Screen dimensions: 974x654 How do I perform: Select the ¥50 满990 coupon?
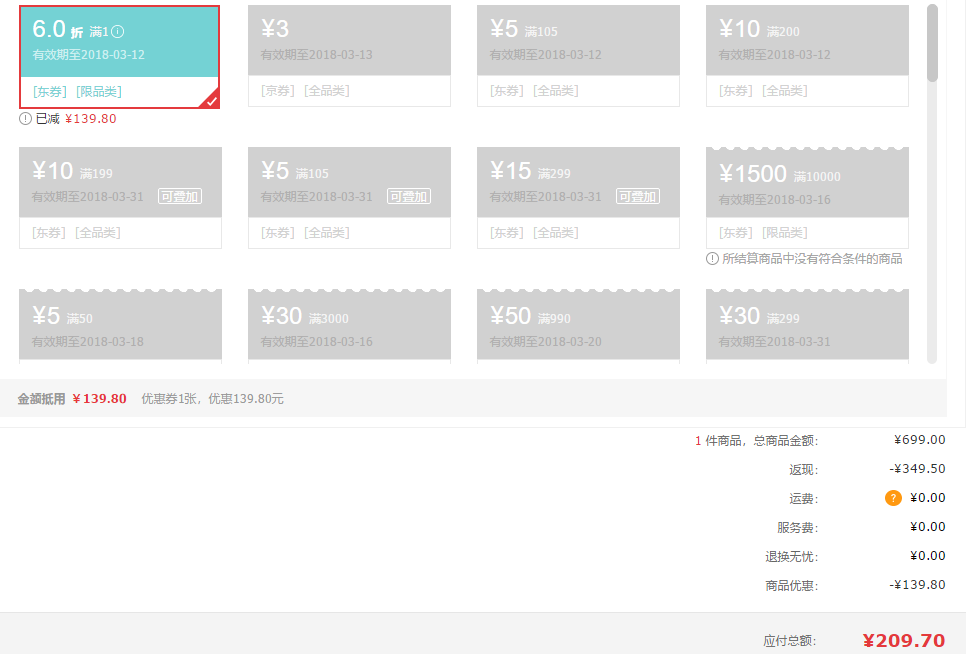[x=578, y=325]
